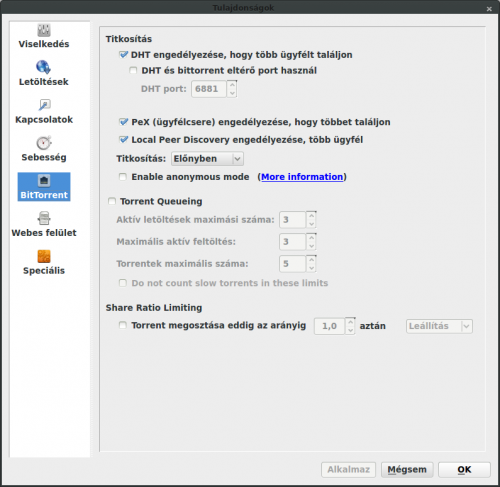
Task: Decrease Aktív letöltések maximási száma
Action: pos(311,224)
